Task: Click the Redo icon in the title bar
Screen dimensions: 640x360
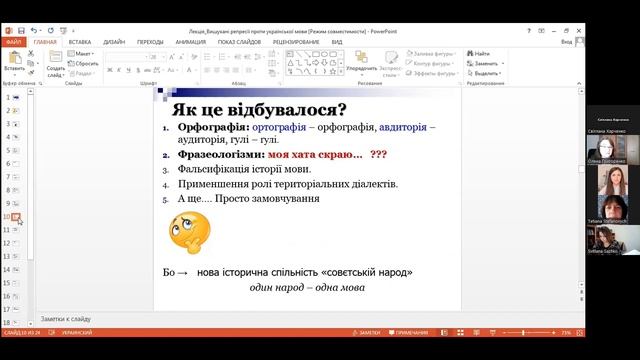Action: point(51,31)
